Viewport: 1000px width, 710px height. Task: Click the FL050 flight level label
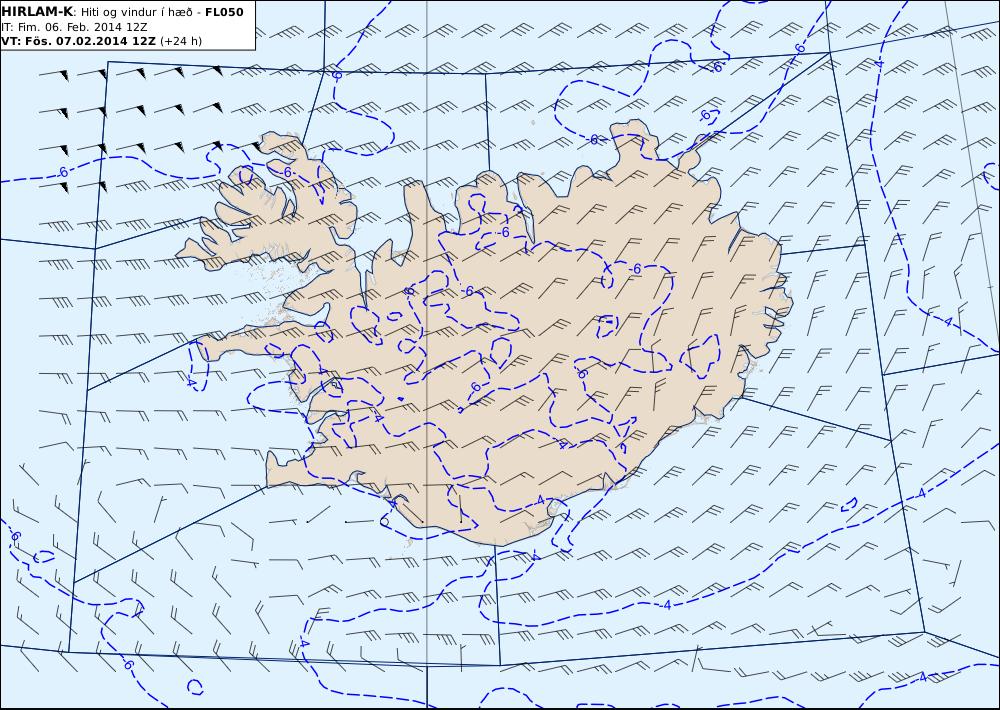(224, 12)
